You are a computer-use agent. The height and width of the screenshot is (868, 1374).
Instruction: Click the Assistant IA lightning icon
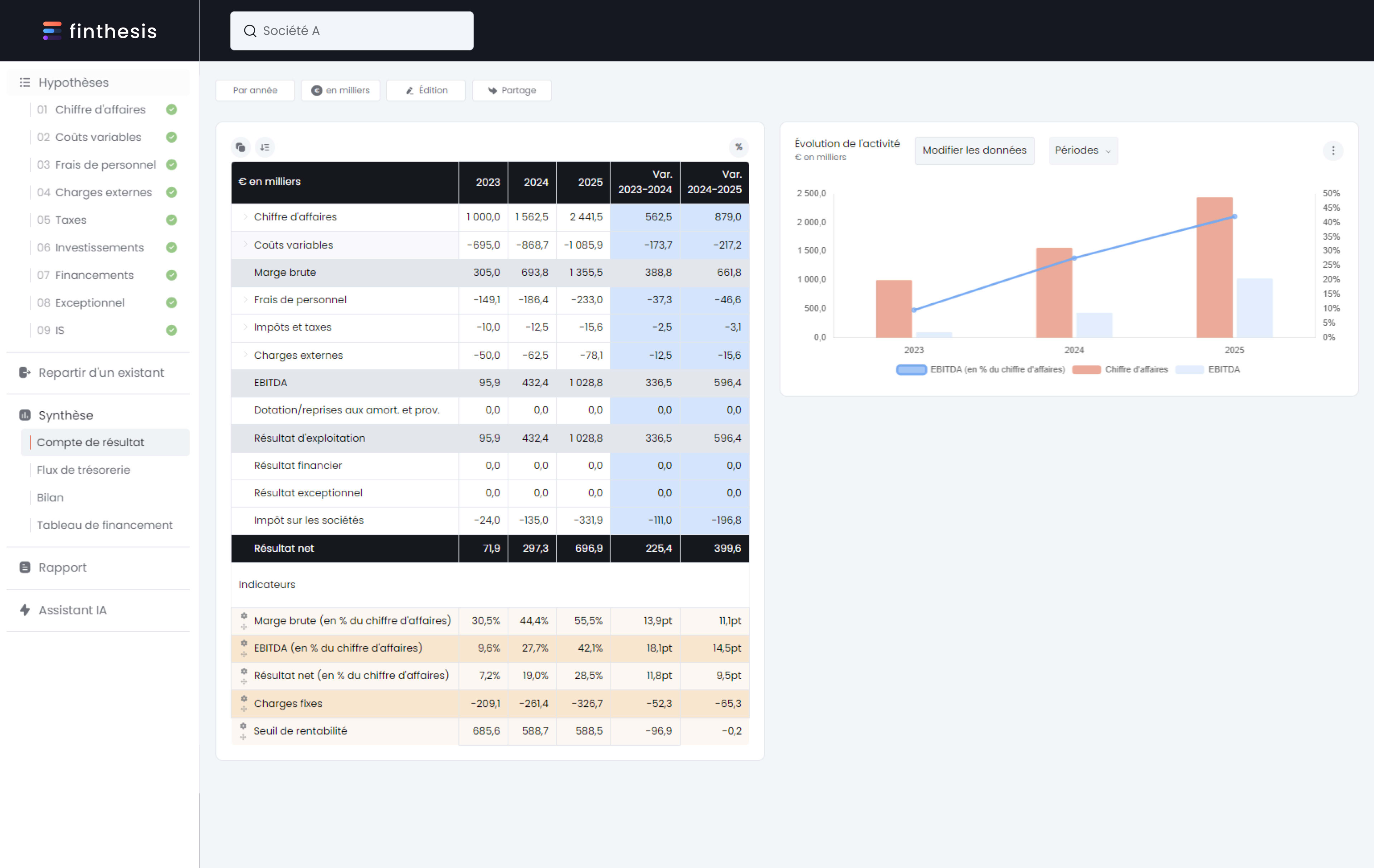click(25, 610)
